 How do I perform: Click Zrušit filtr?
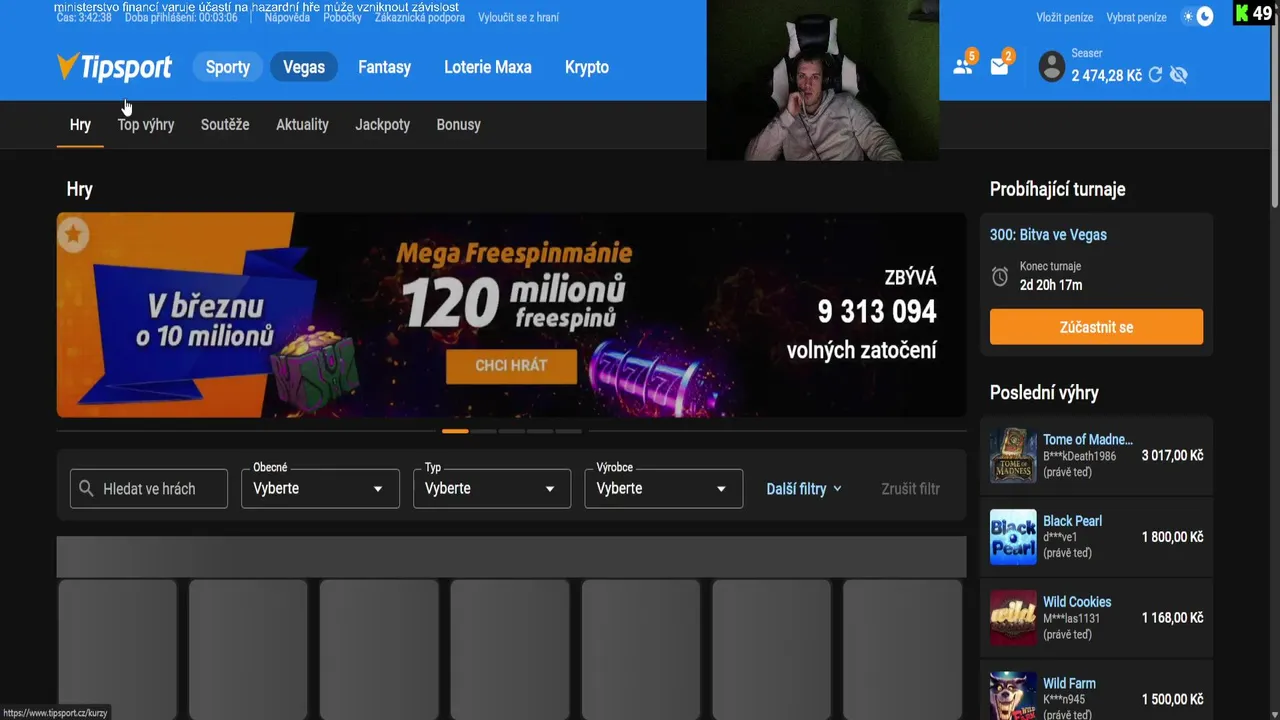point(910,489)
